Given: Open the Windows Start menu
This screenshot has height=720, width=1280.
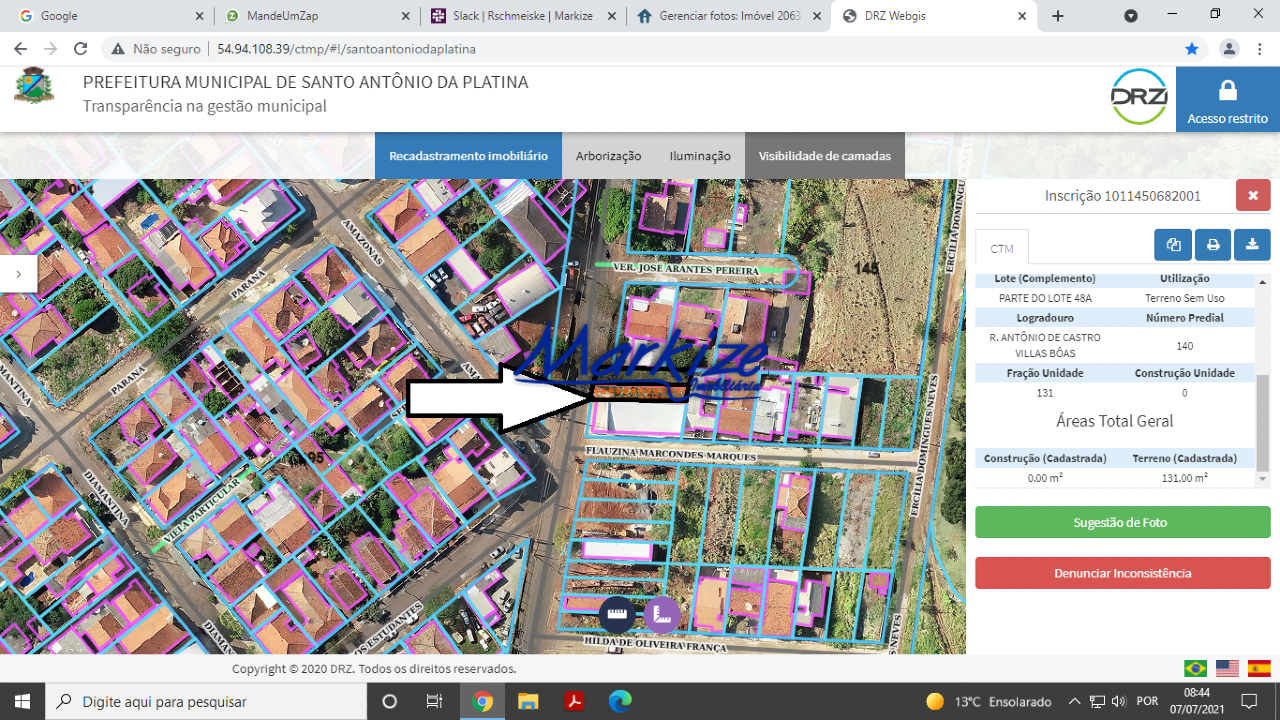Looking at the screenshot, I should tap(22, 701).
